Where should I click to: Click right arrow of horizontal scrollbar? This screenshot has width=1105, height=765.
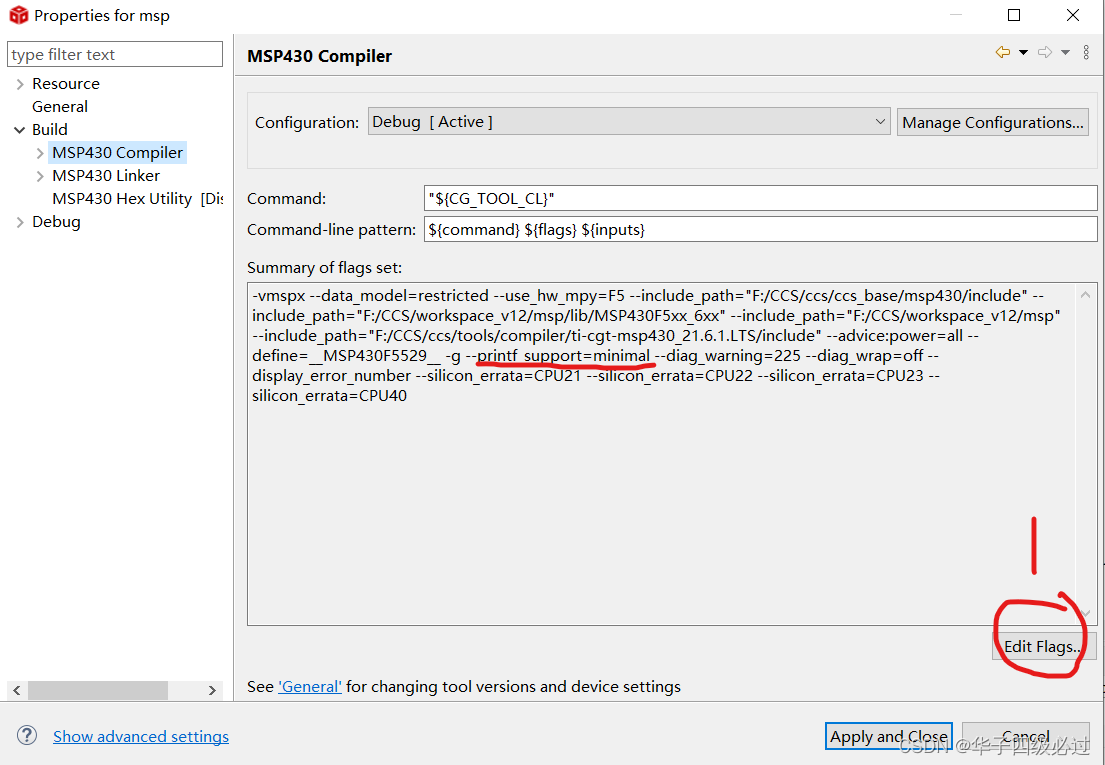(x=211, y=690)
